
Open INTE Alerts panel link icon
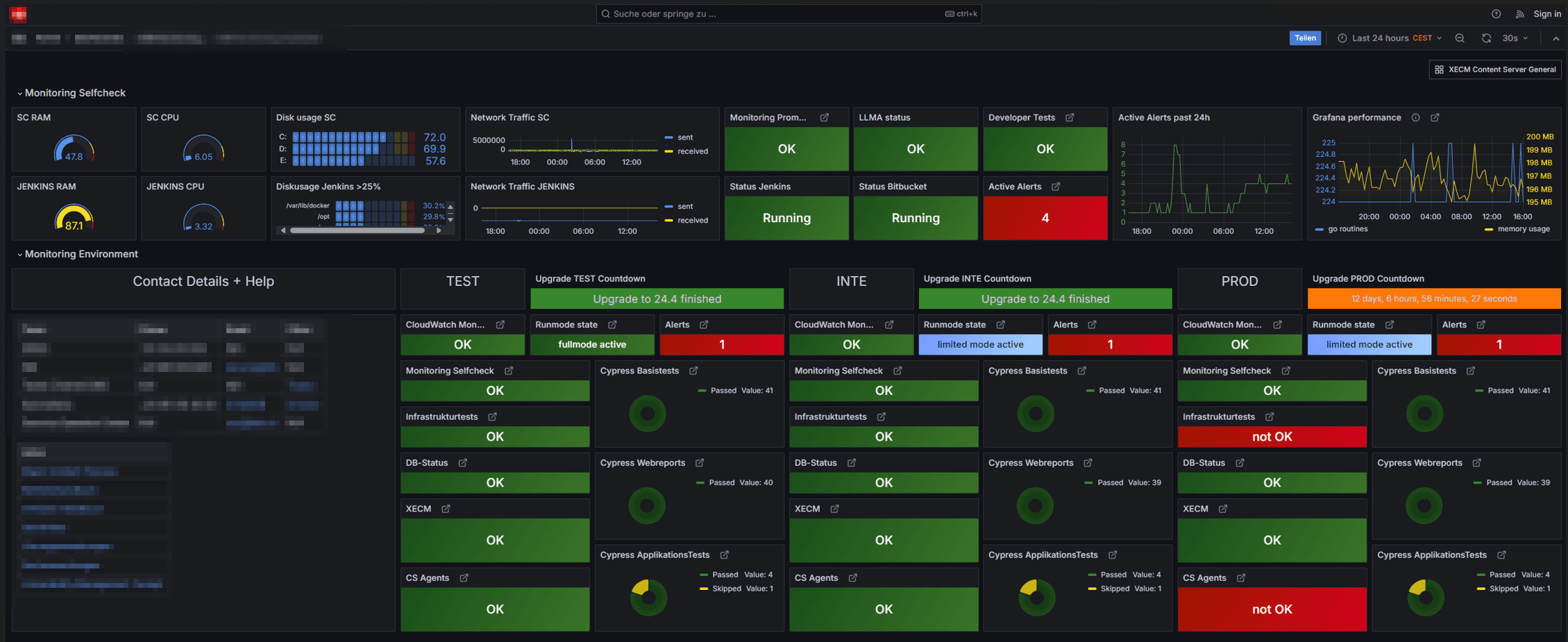click(1092, 325)
